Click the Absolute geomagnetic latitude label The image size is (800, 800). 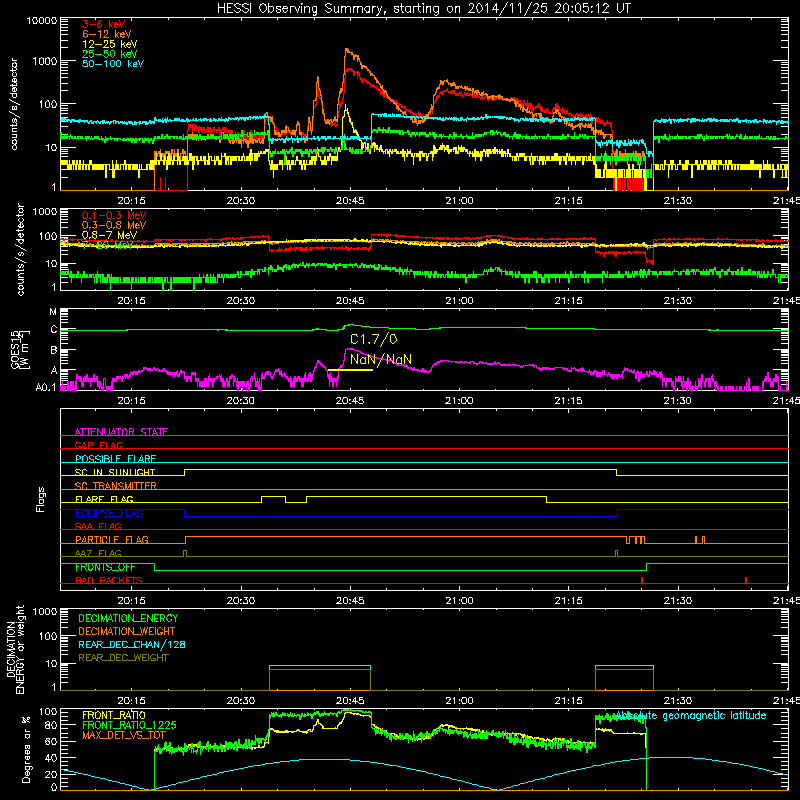coord(691,716)
